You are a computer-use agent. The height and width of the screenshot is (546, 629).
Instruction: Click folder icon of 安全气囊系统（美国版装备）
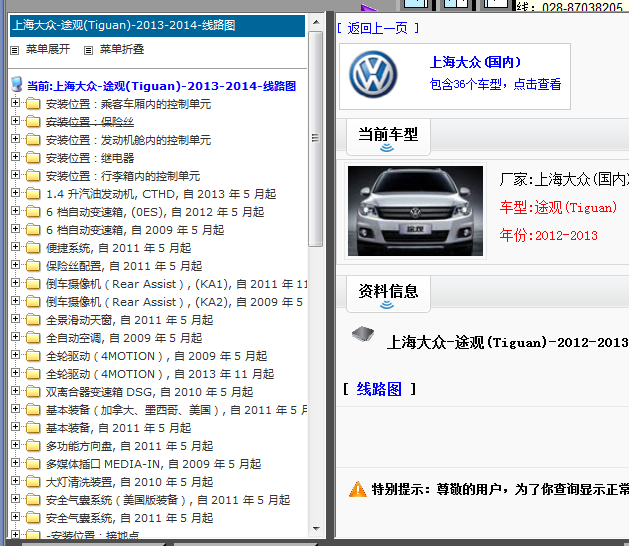click(33, 500)
